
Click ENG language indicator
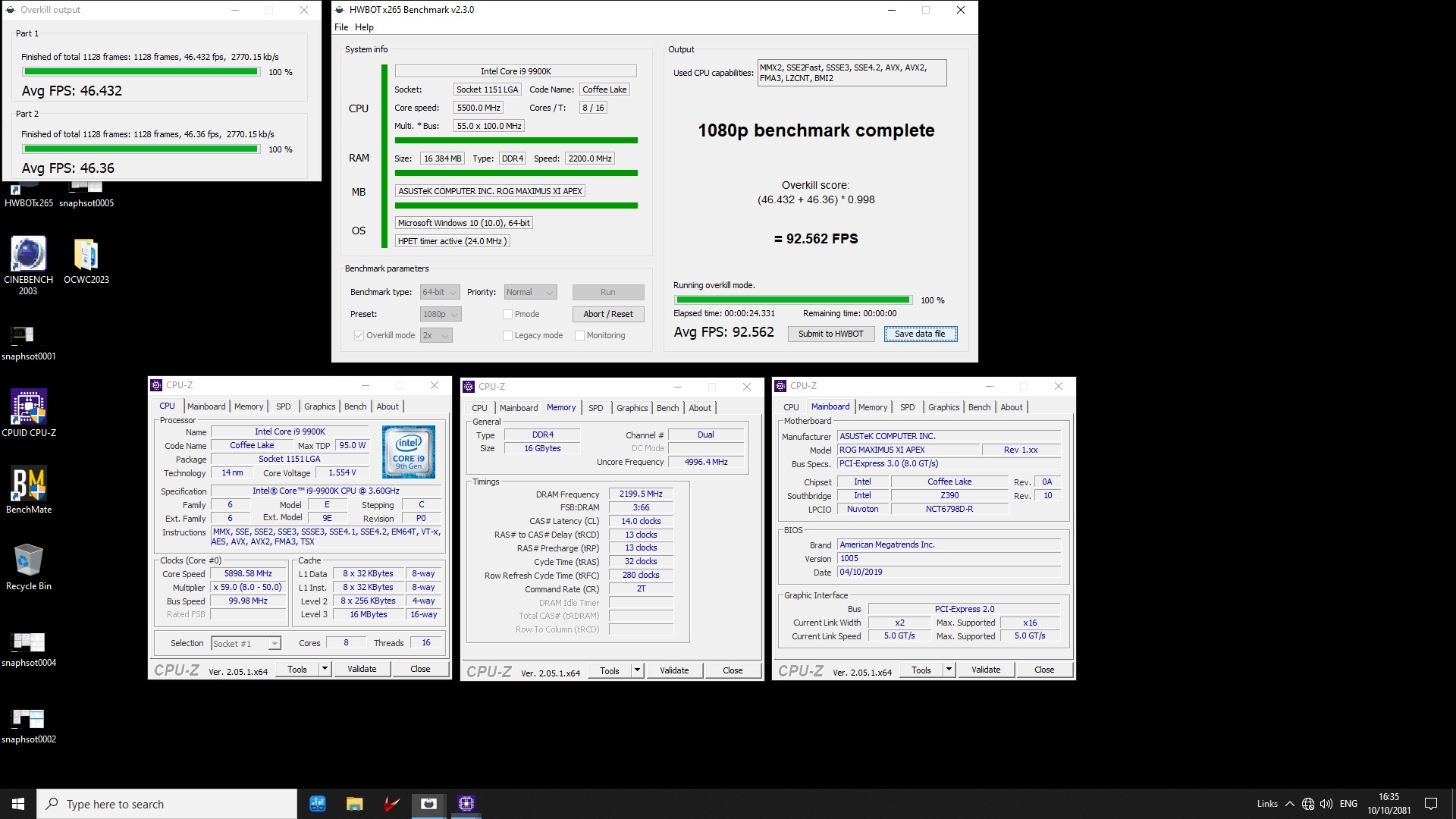(1348, 804)
